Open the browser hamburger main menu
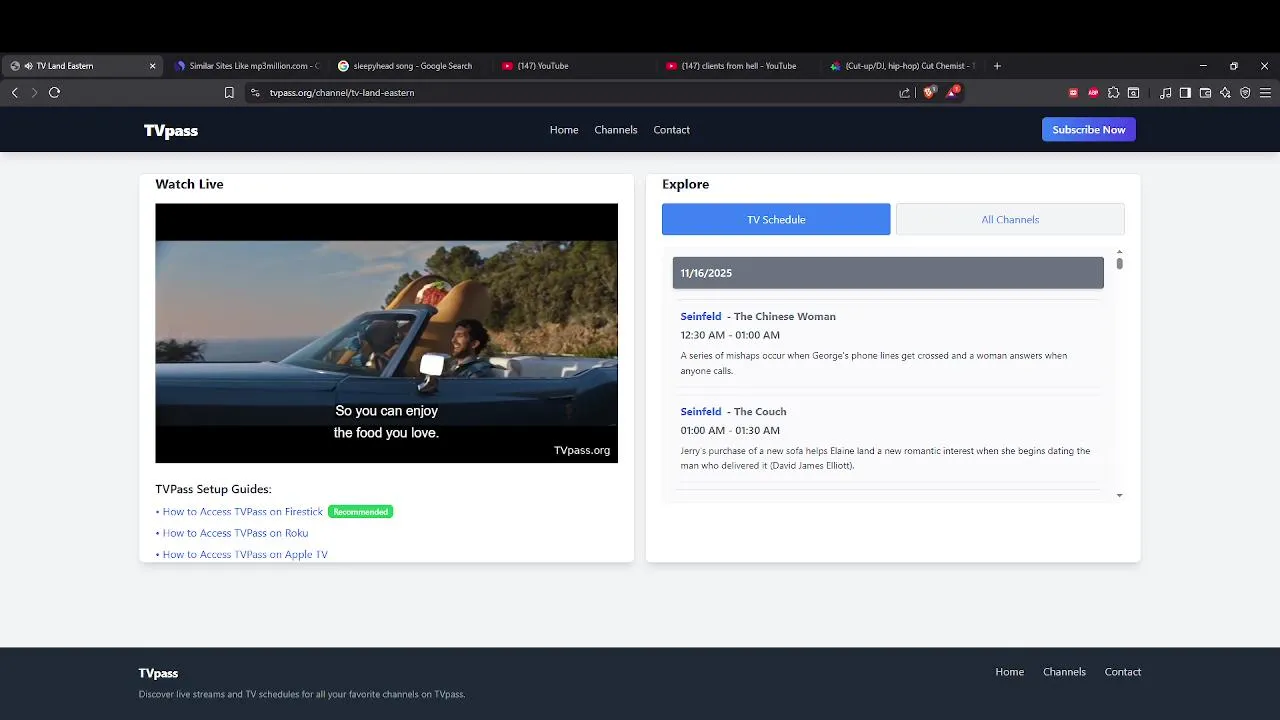The width and height of the screenshot is (1280, 720). 1265,92
